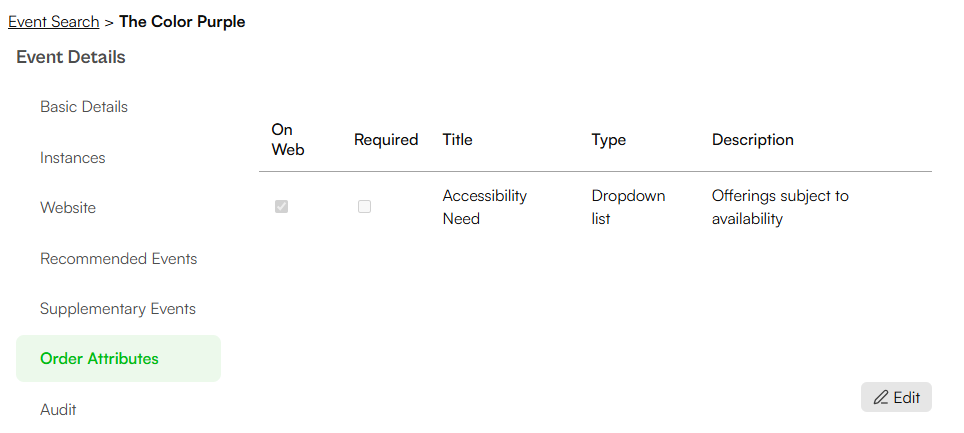This screenshot has width=964, height=433.
Task: Click the Required column header
Action: [386, 140]
